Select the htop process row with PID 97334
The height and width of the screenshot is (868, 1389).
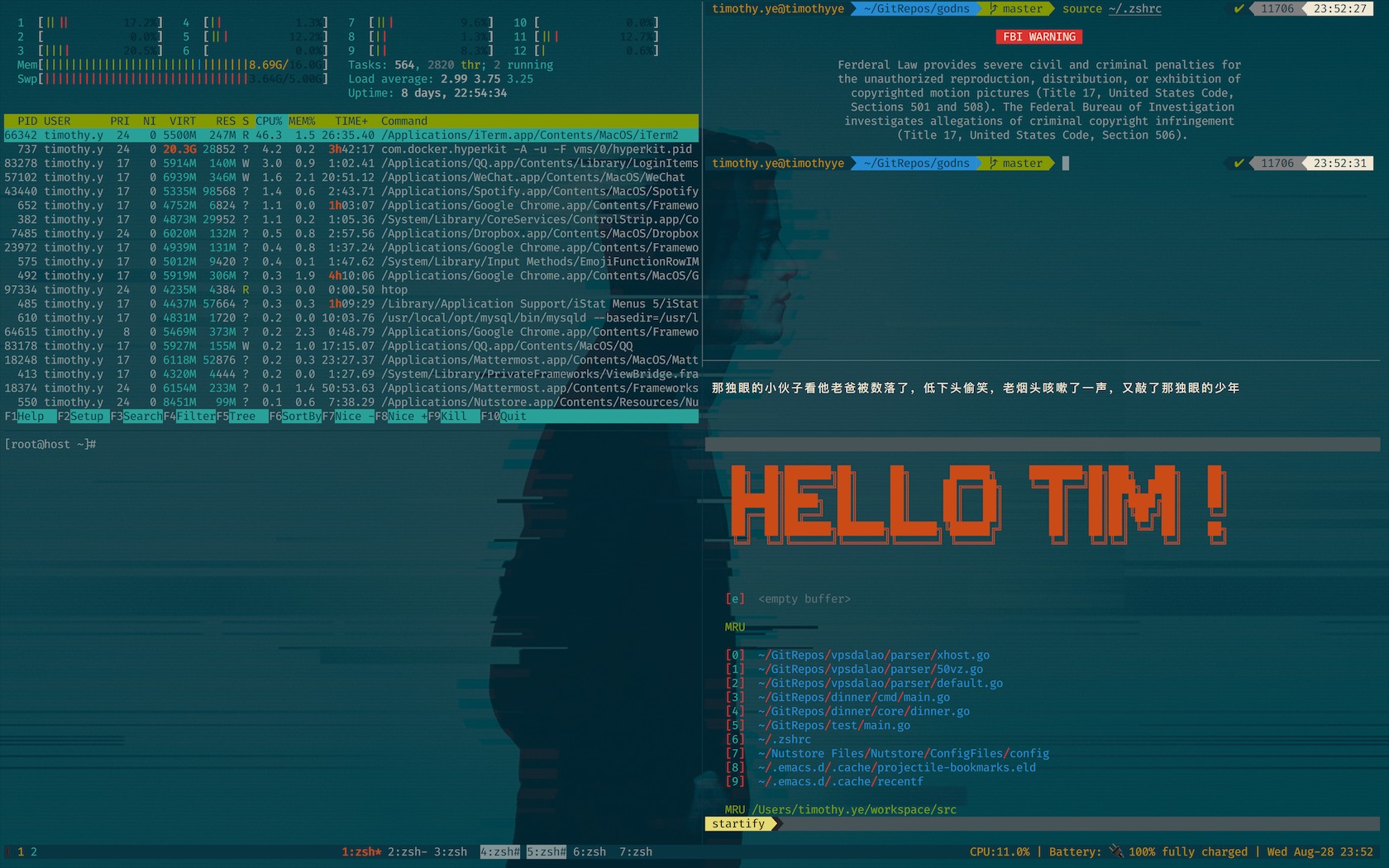pyautogui.click(x=351, y=290)
